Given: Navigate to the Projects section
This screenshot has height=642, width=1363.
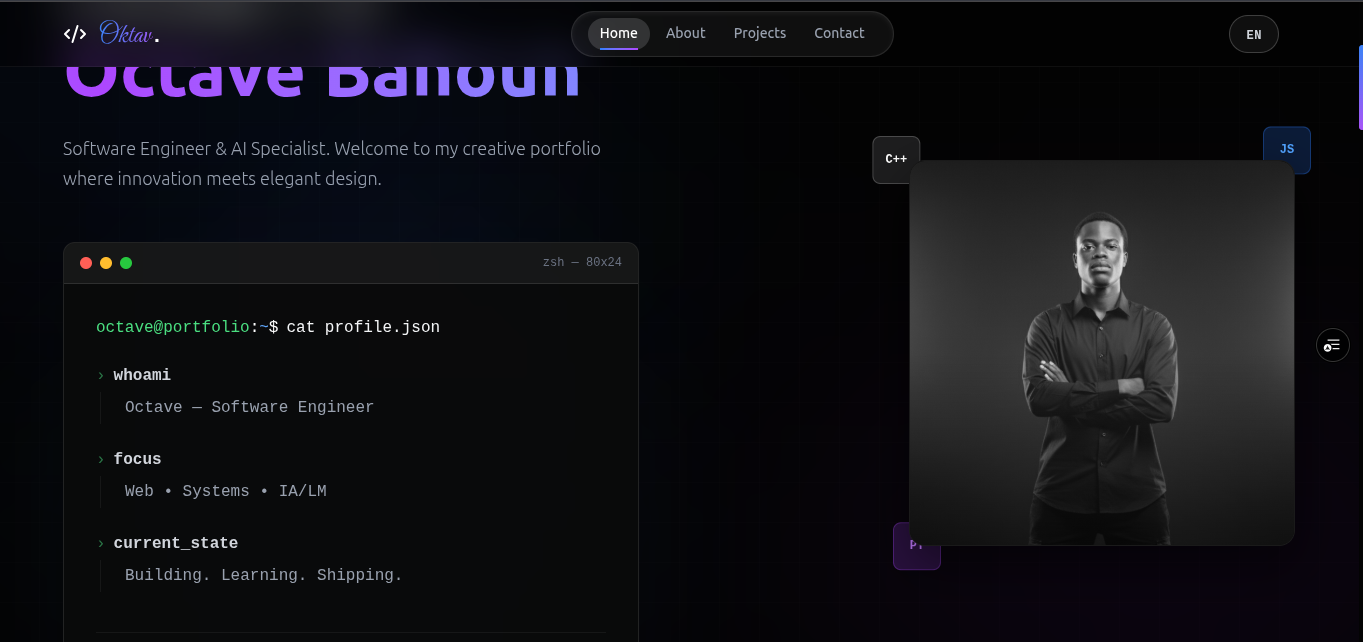Looking at the screenshot, I should point(759,32).
